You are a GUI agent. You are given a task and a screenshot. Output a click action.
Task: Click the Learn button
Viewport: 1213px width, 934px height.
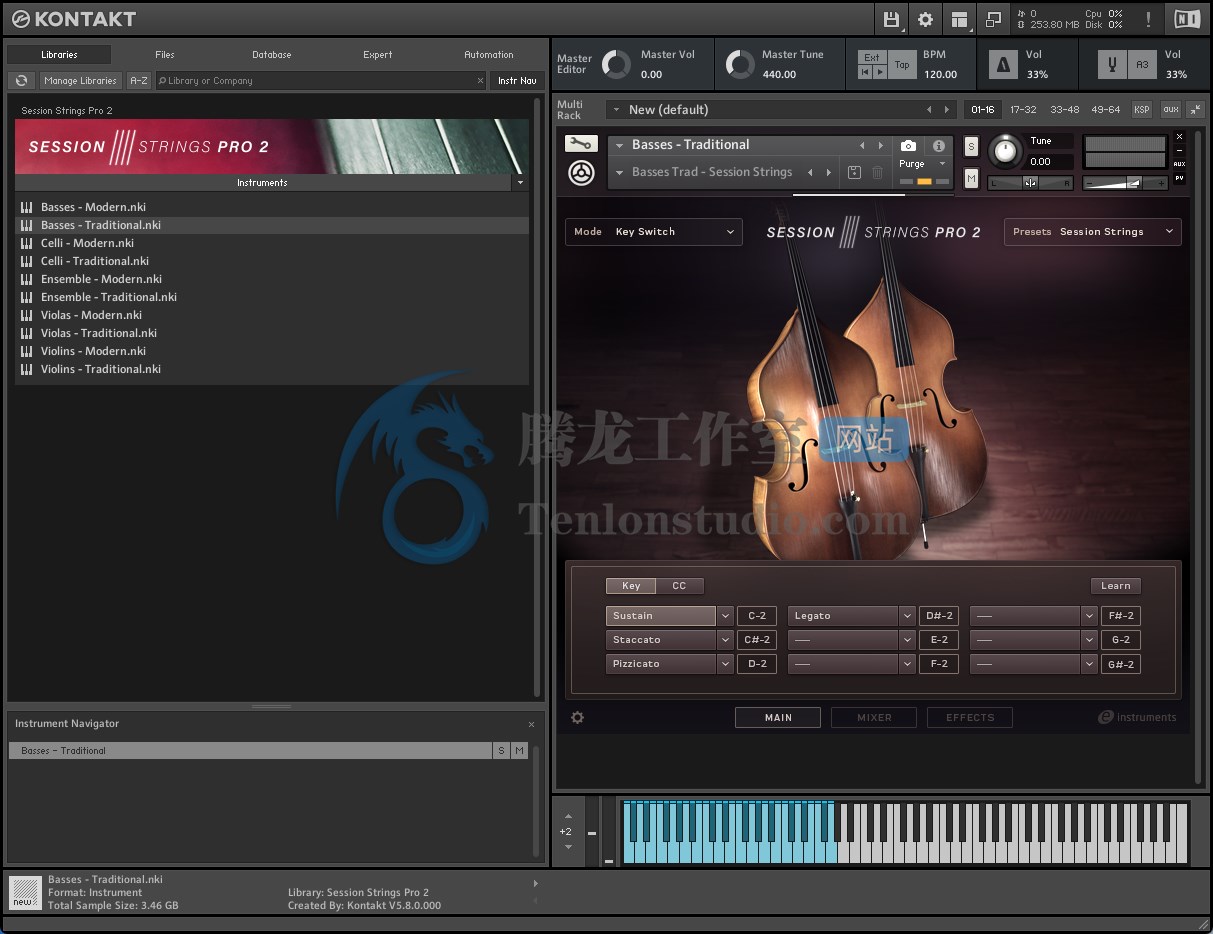(1116, 586)
